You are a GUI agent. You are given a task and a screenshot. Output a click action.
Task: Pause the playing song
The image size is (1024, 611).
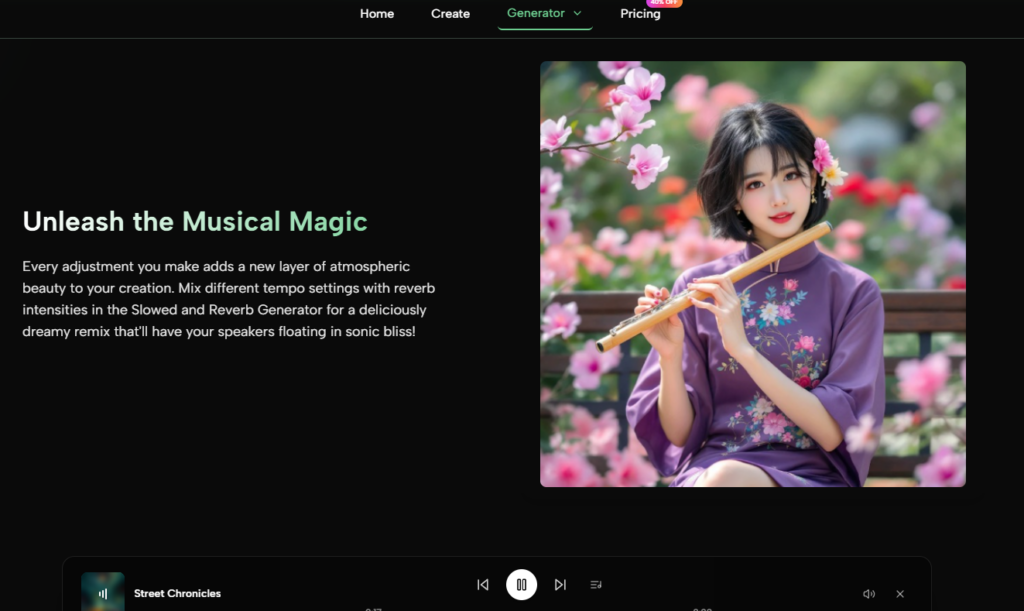(521, 585)
